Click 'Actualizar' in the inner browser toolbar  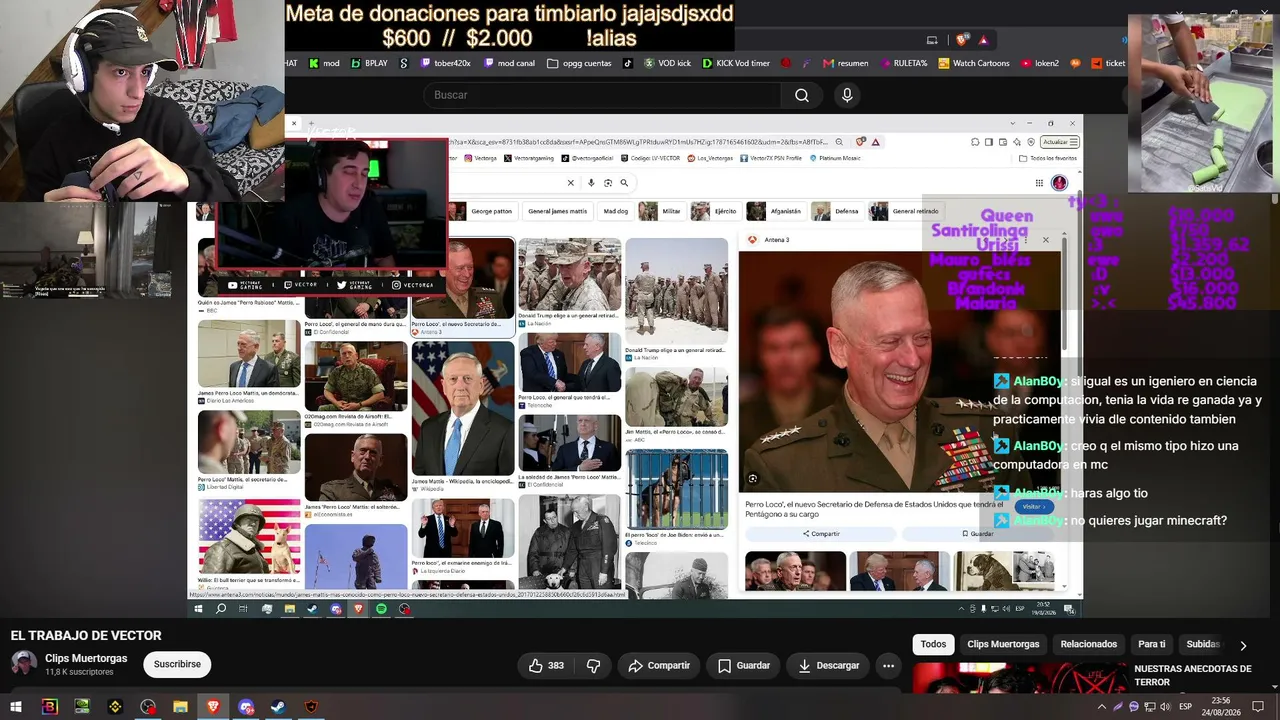click(1059, 142)
